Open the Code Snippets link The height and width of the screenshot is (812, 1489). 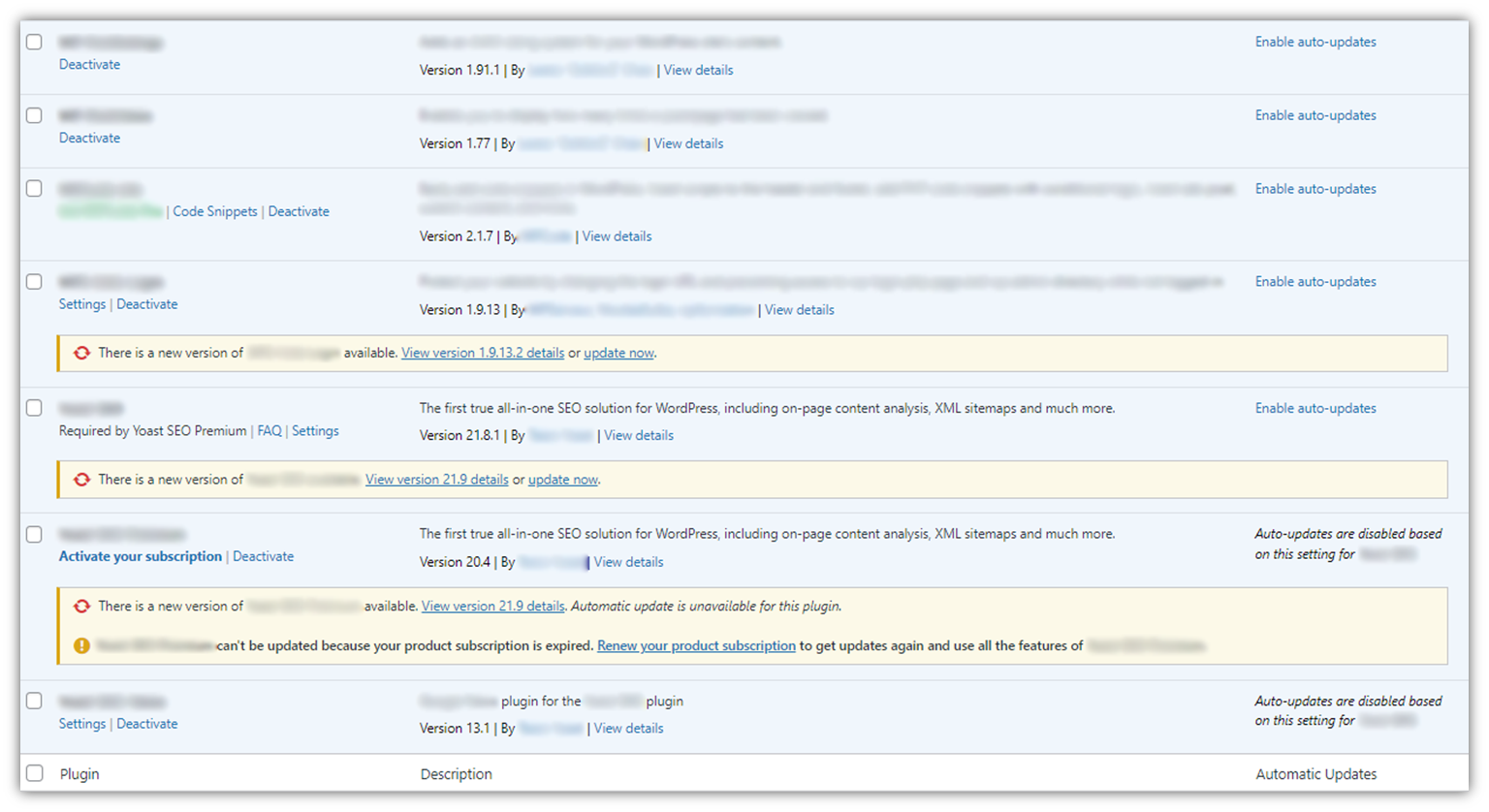pos(215,211)
